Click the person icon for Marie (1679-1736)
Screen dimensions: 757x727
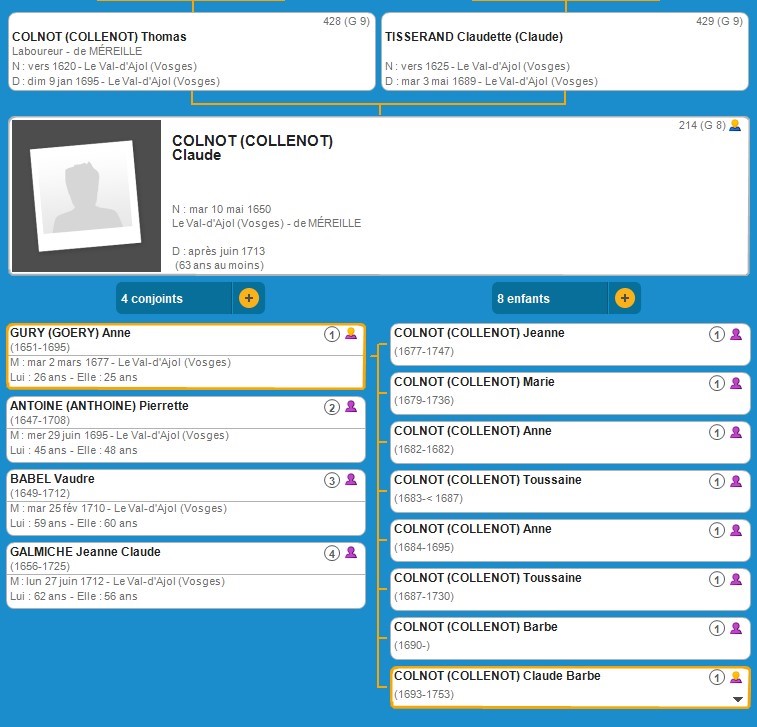click(x=736, y=383)
